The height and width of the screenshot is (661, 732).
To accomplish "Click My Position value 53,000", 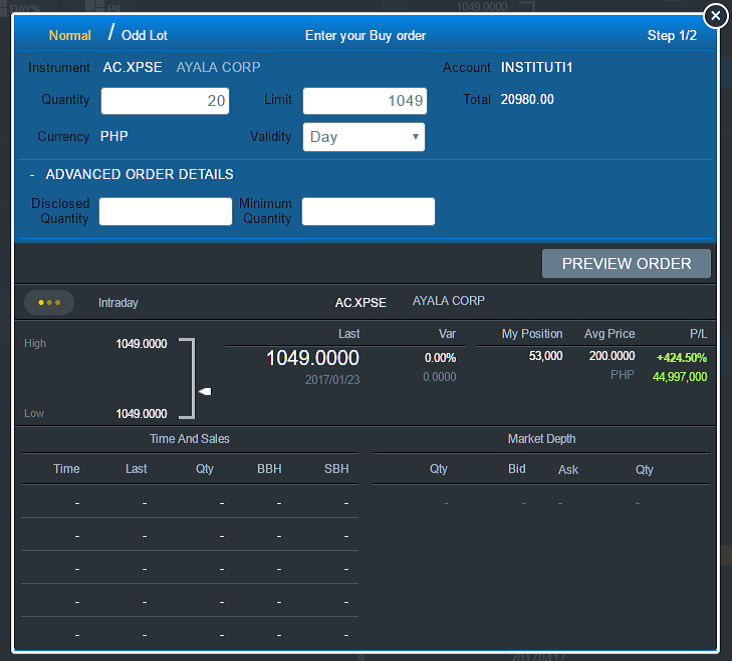I will (x=546, y=356).
